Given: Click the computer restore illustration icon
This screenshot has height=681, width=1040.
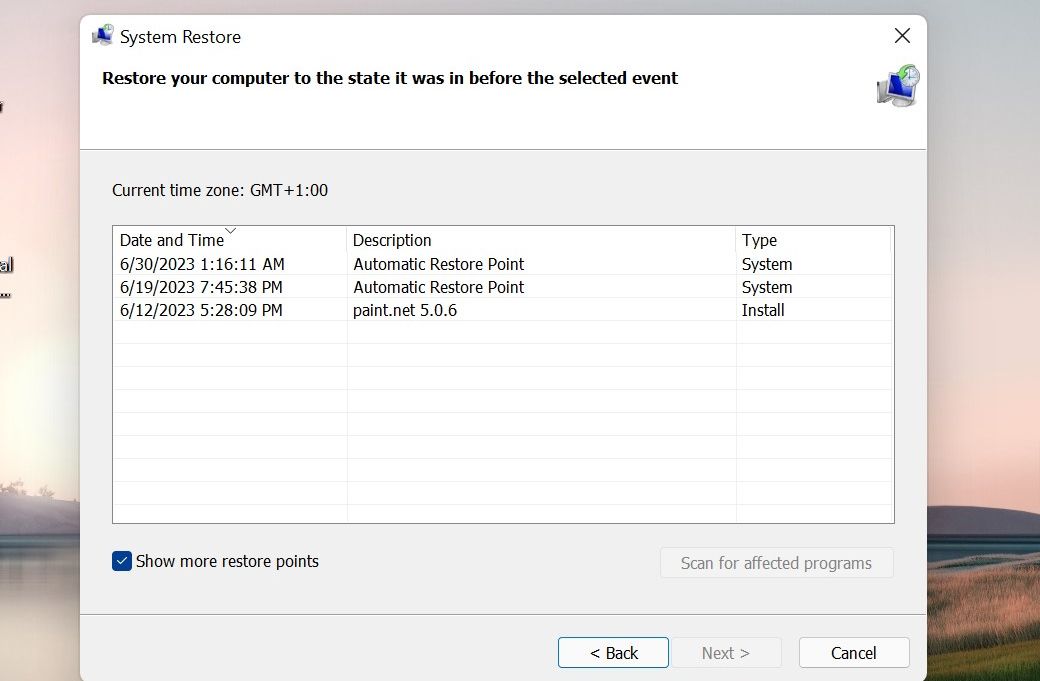Looking at the screenshot, I should [x=897, y=86].
